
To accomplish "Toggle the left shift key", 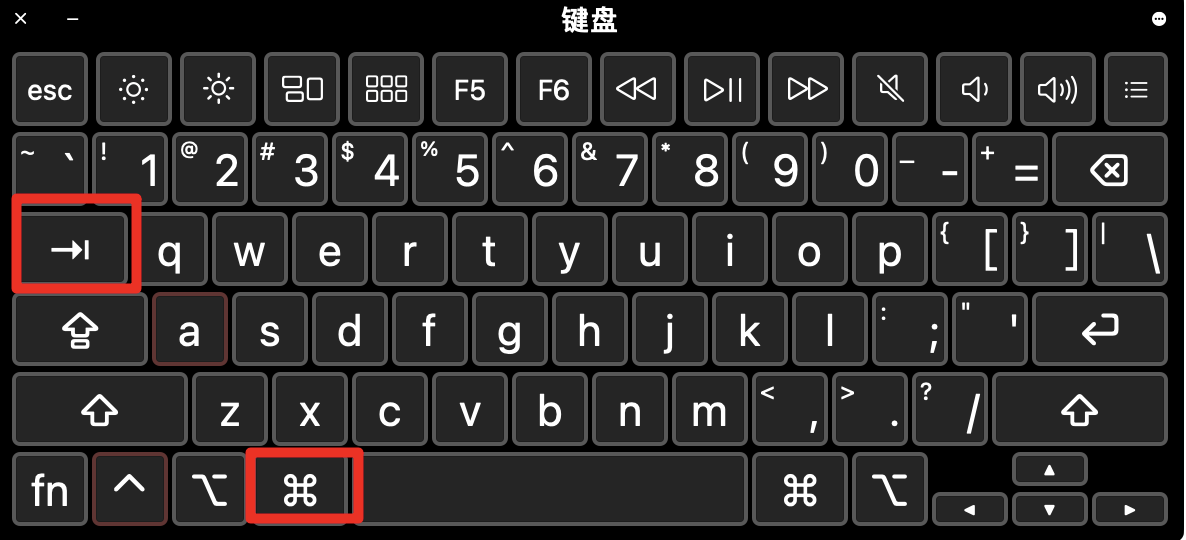I will 100,409.
